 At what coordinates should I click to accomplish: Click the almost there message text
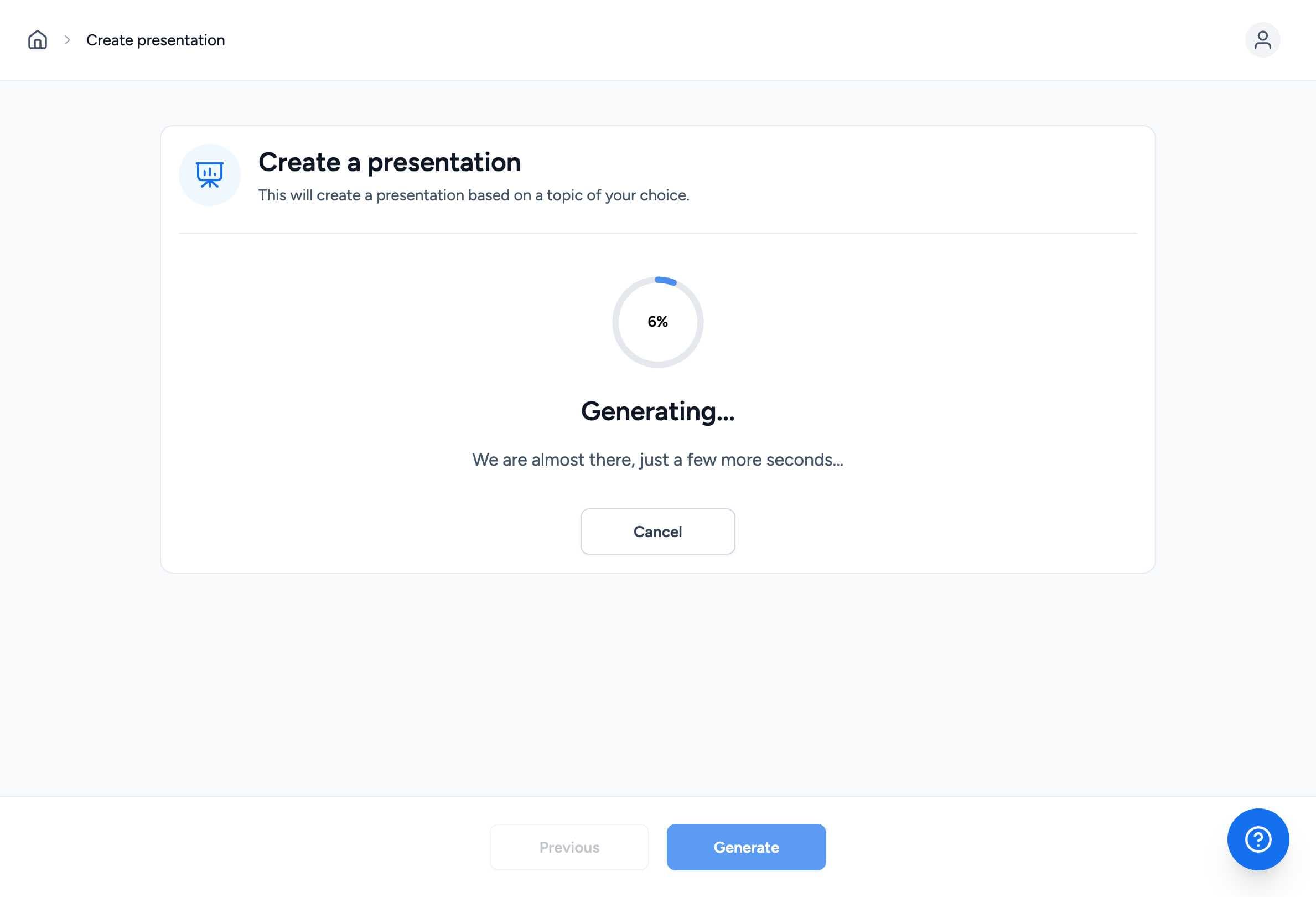pyautogui.click(x=657, y=460)
